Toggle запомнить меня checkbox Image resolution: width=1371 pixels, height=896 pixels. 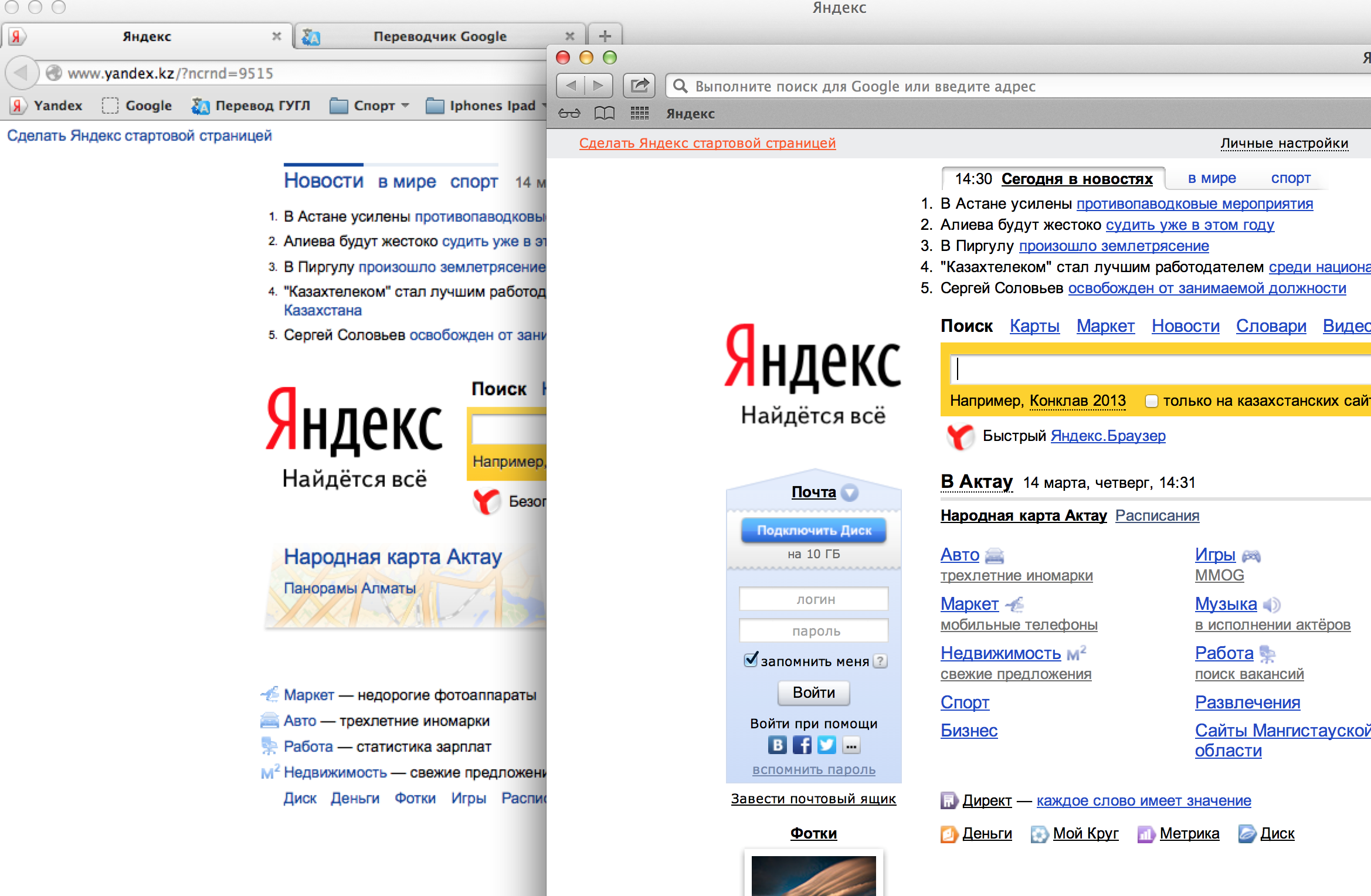[x=751, y=660]
